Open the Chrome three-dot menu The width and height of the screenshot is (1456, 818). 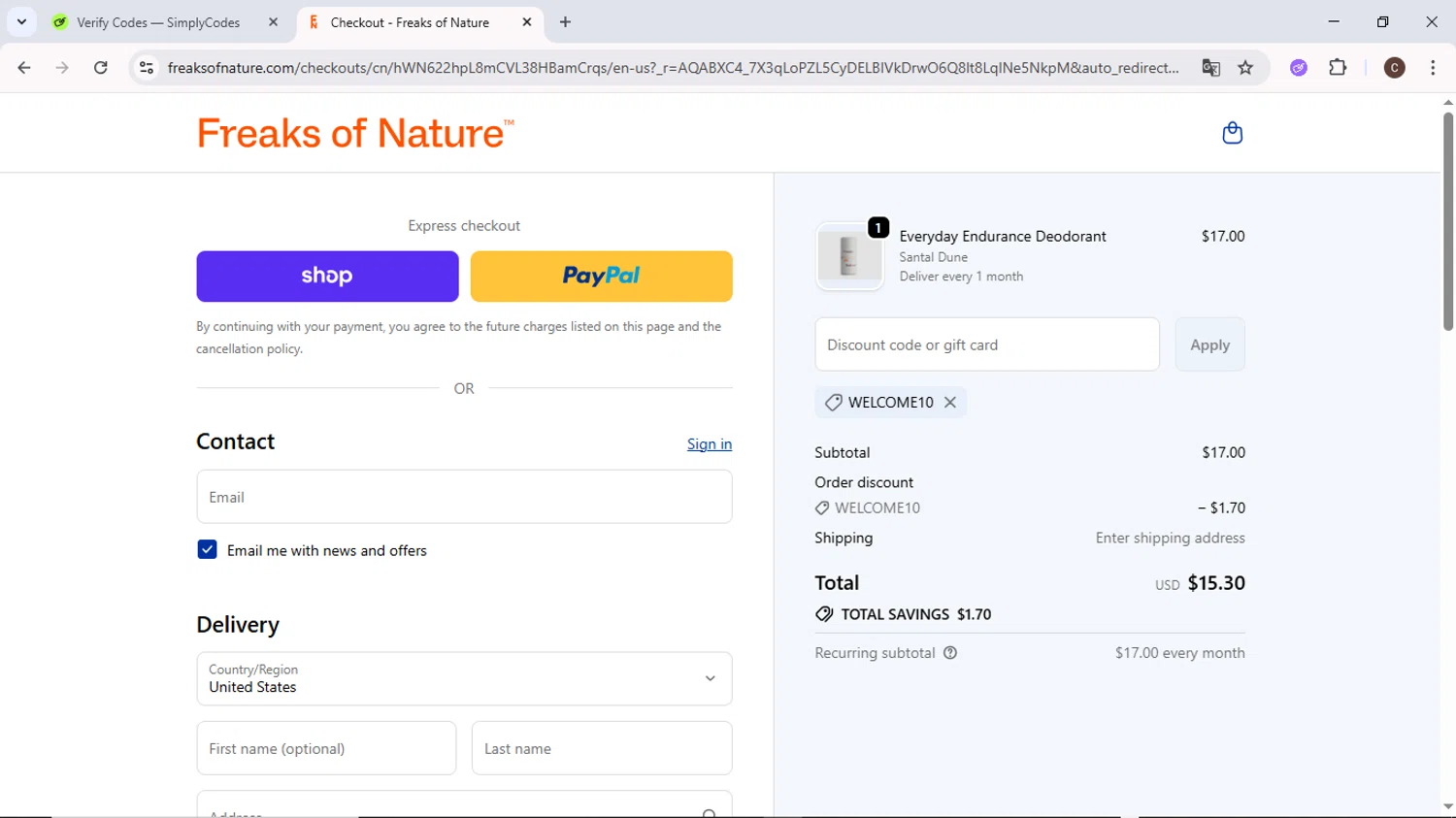[1433, 68]
